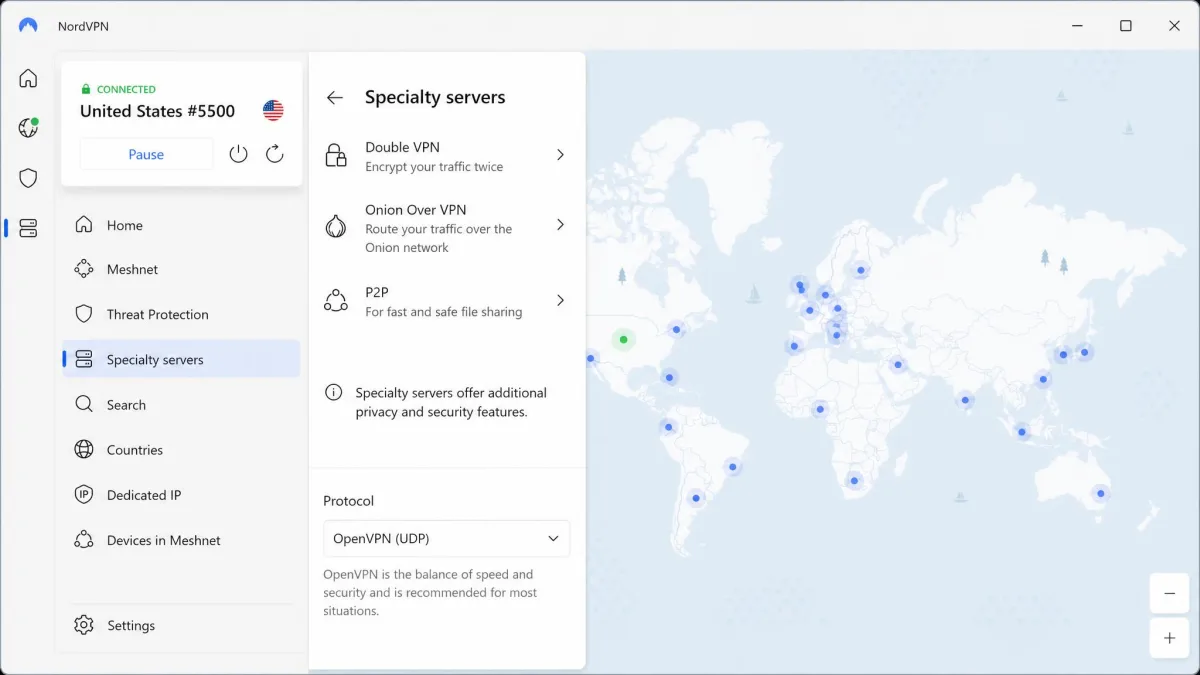Screen dimensions: 1200x675
Task: Click the United States #5500 server name
Action: tap(157, 111)
